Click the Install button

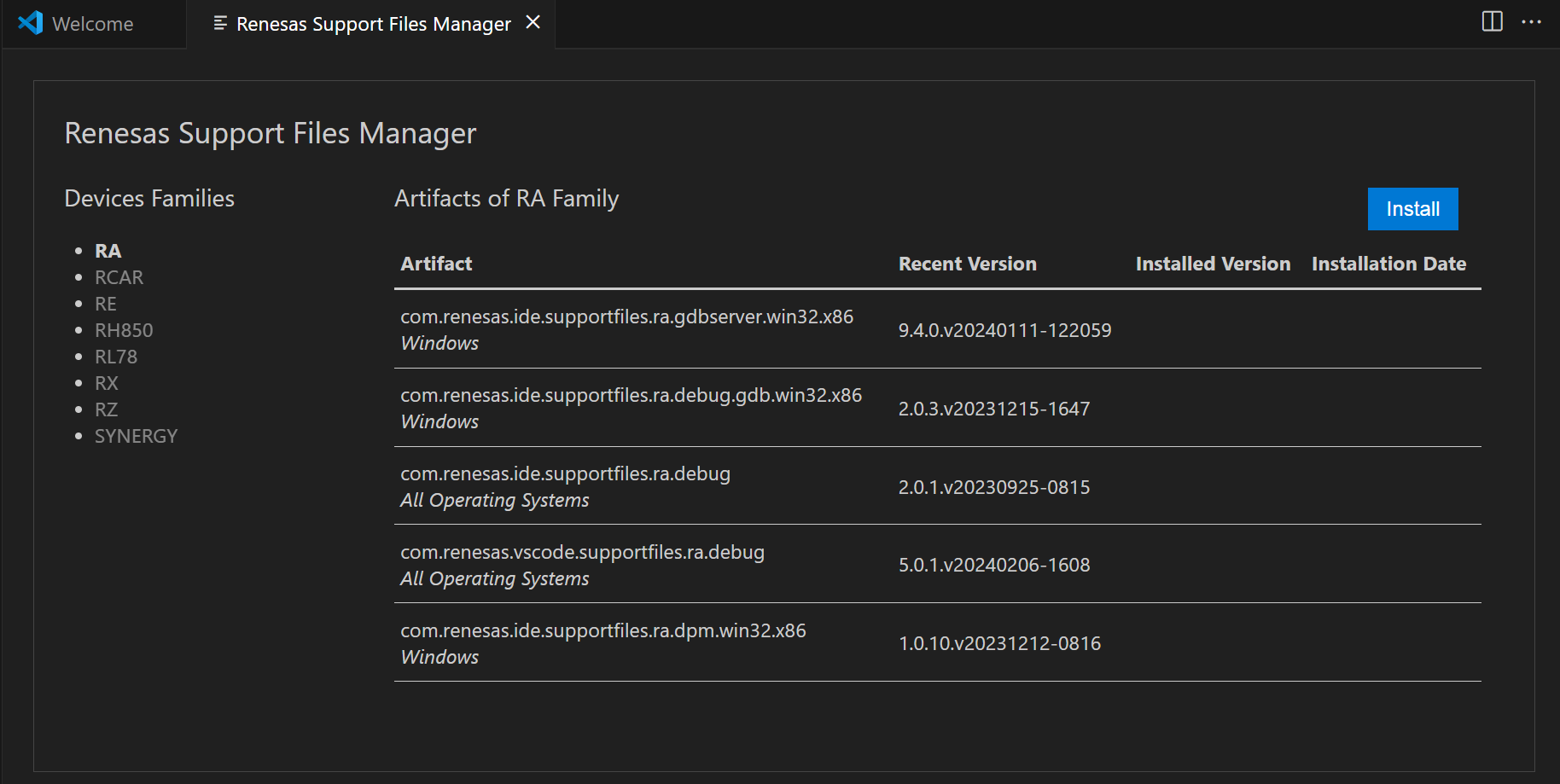click(x=1413, y=209)
